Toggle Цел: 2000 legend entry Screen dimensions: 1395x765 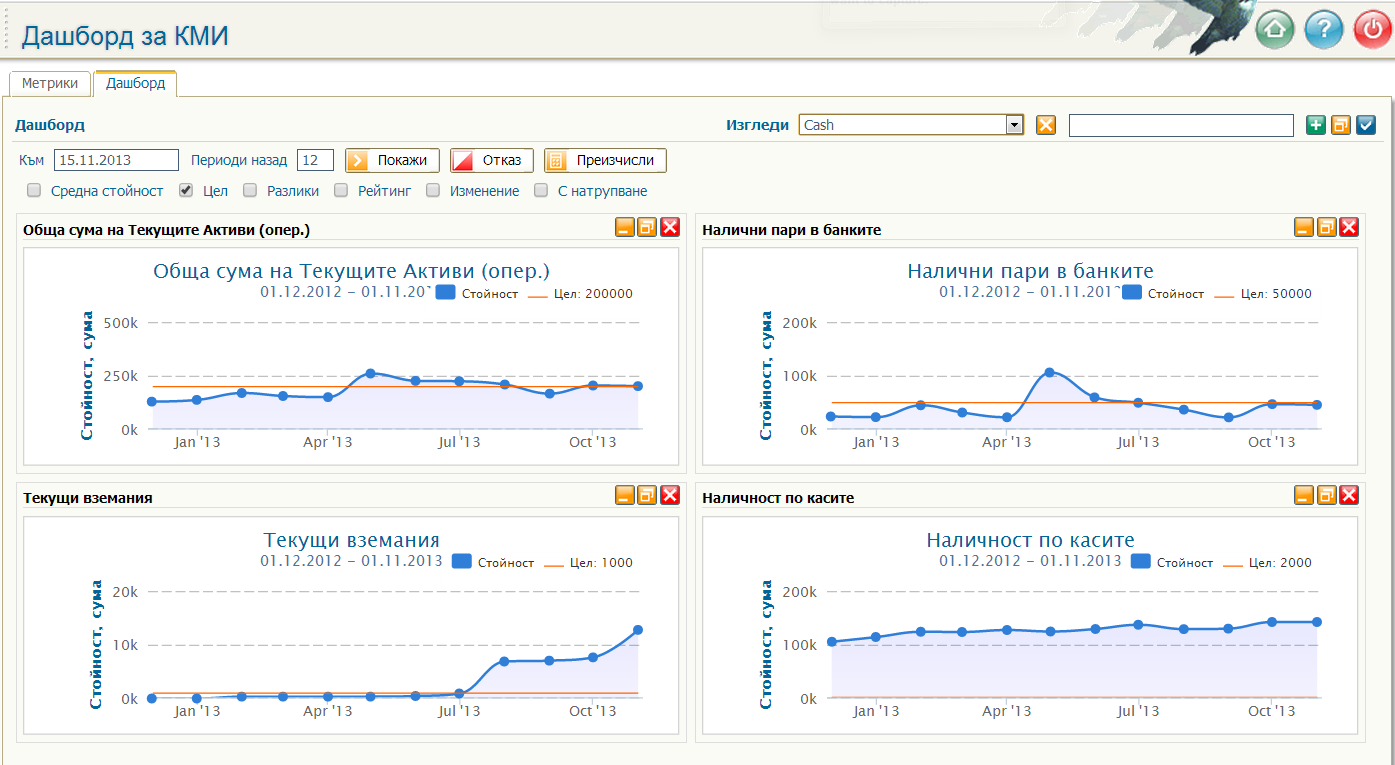tap(1267, 563)
